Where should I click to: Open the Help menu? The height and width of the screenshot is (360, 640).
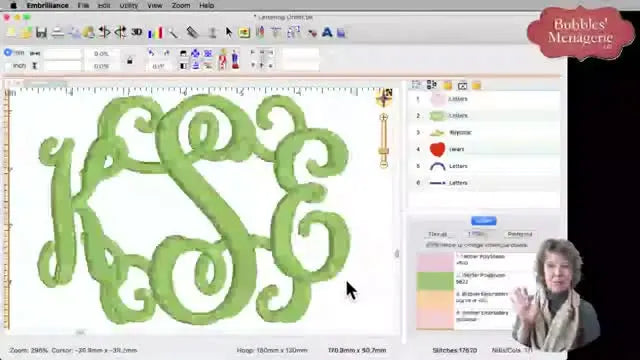point(207,5)
